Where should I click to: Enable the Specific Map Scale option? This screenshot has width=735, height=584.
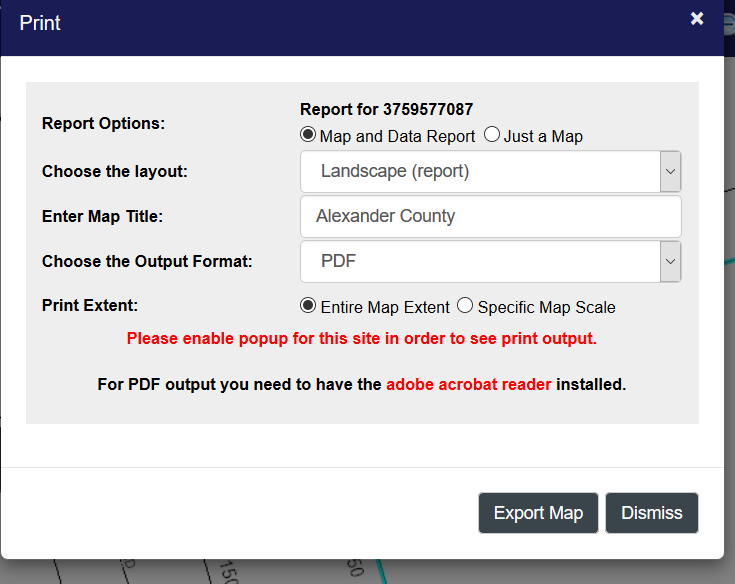465,306
